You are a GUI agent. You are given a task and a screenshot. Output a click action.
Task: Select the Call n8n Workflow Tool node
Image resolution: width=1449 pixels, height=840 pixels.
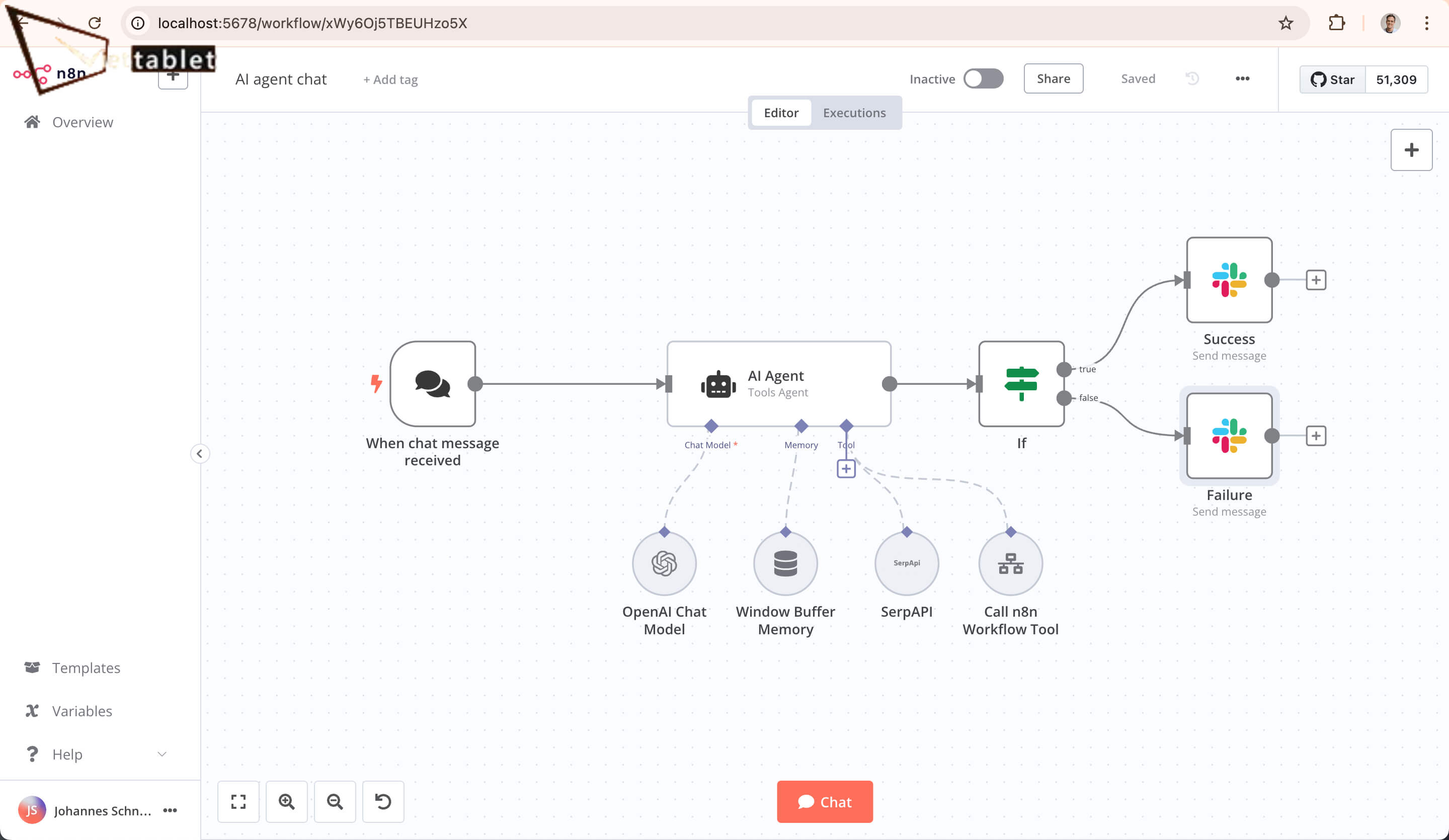1010,563
